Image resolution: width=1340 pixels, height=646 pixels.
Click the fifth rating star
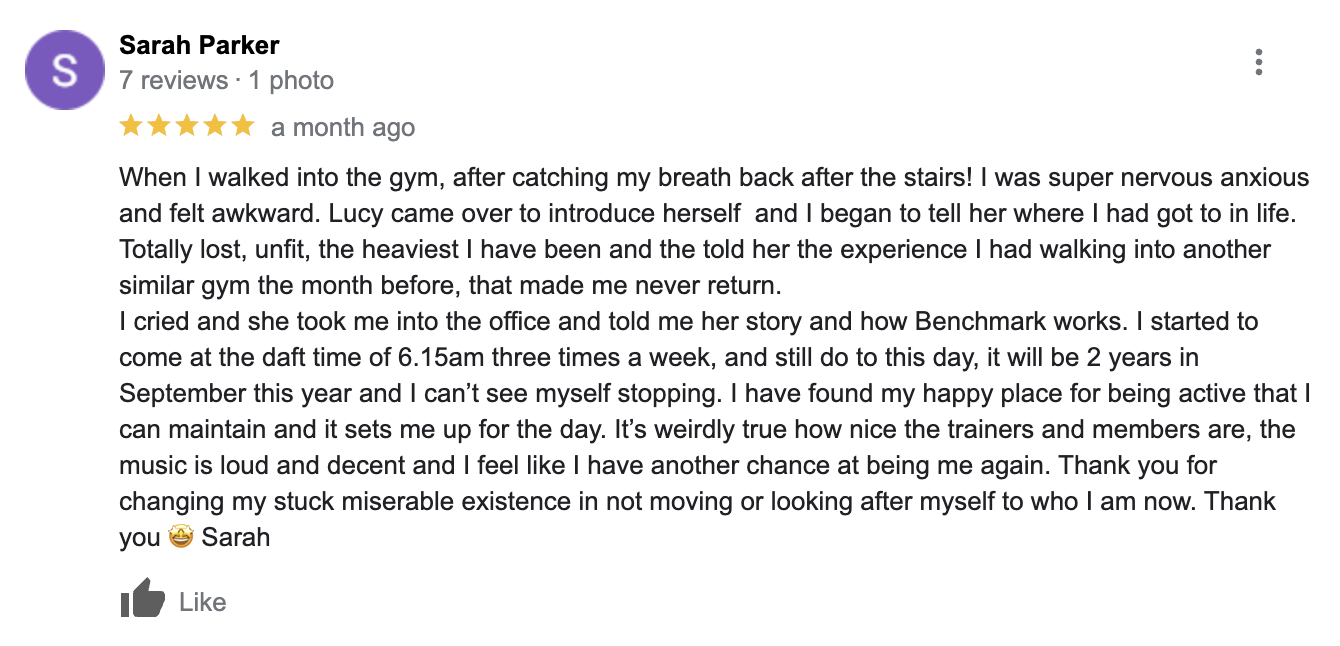(243, 126)
